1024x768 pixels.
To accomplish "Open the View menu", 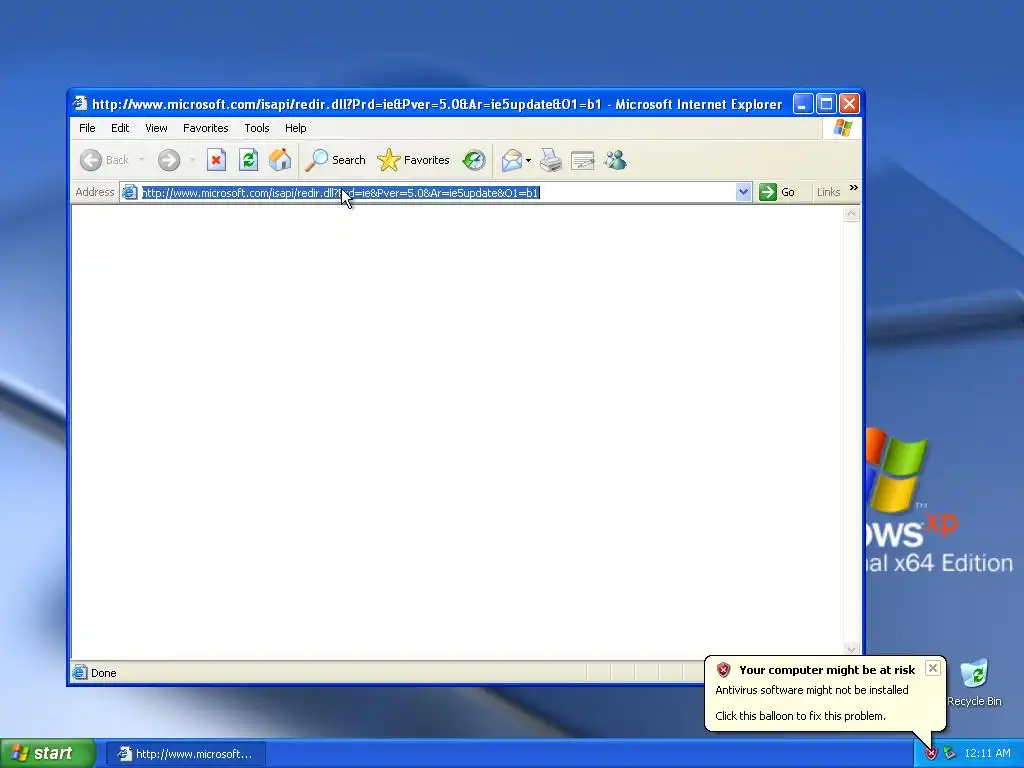I will (156, 128).
